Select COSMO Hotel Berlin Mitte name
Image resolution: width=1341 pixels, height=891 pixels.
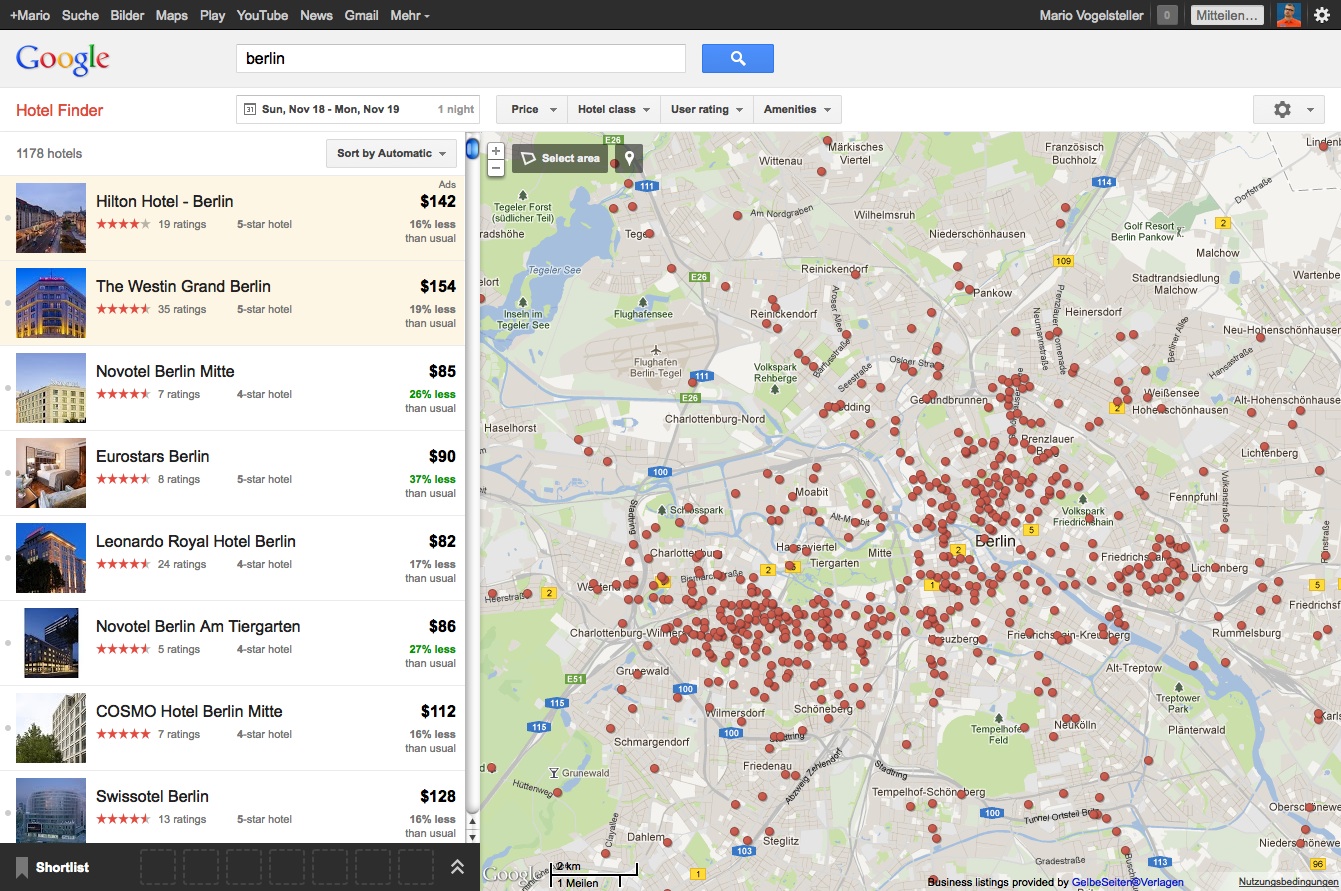pos(189,711)
